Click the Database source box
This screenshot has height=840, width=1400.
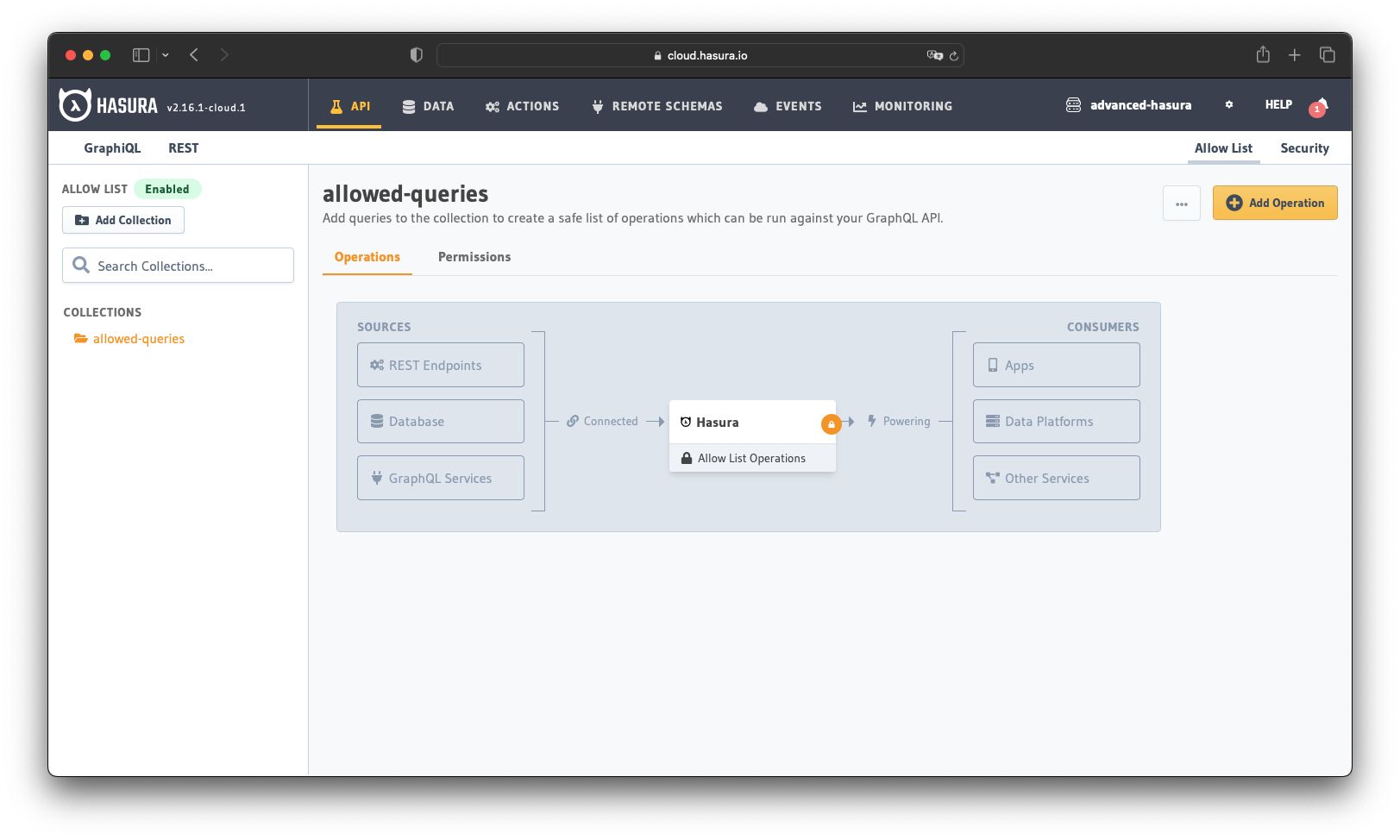coord(441,421)
